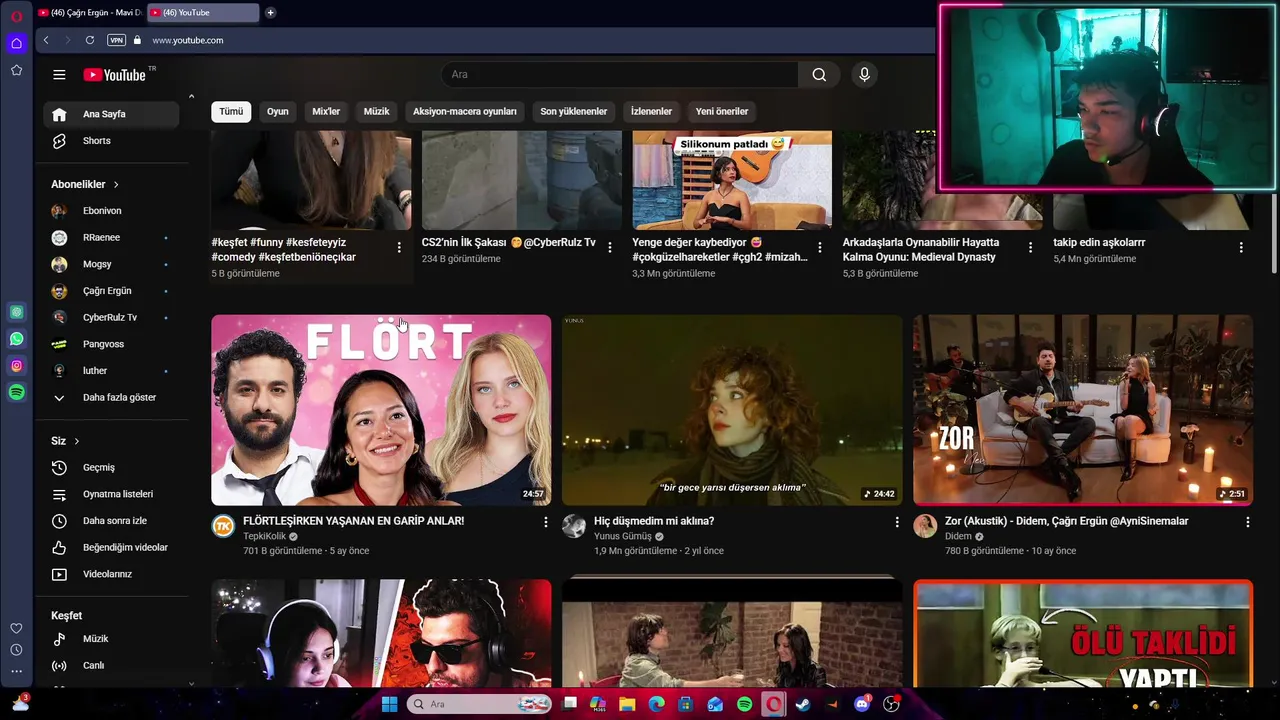The height and width of the screenshot is (720, 1280).
Task: Switch to the Çağrı Ergün - Mavi browser tab
Action: pyautogui.click(x=90, y=13)
